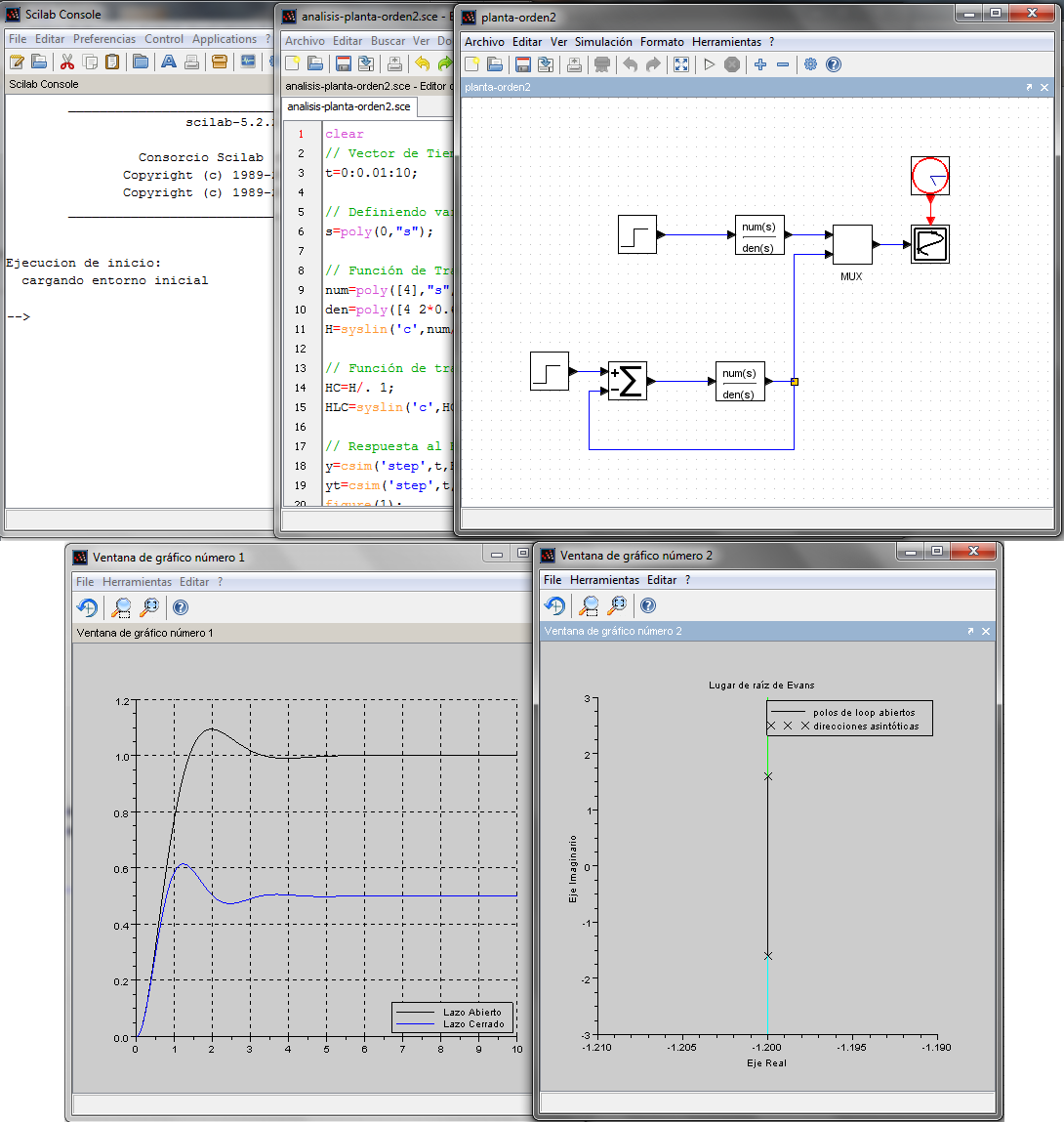Screen dimensions: 1064x1122
Task: Click the fit diagram to view icon
Action: (x=681, y=64)
